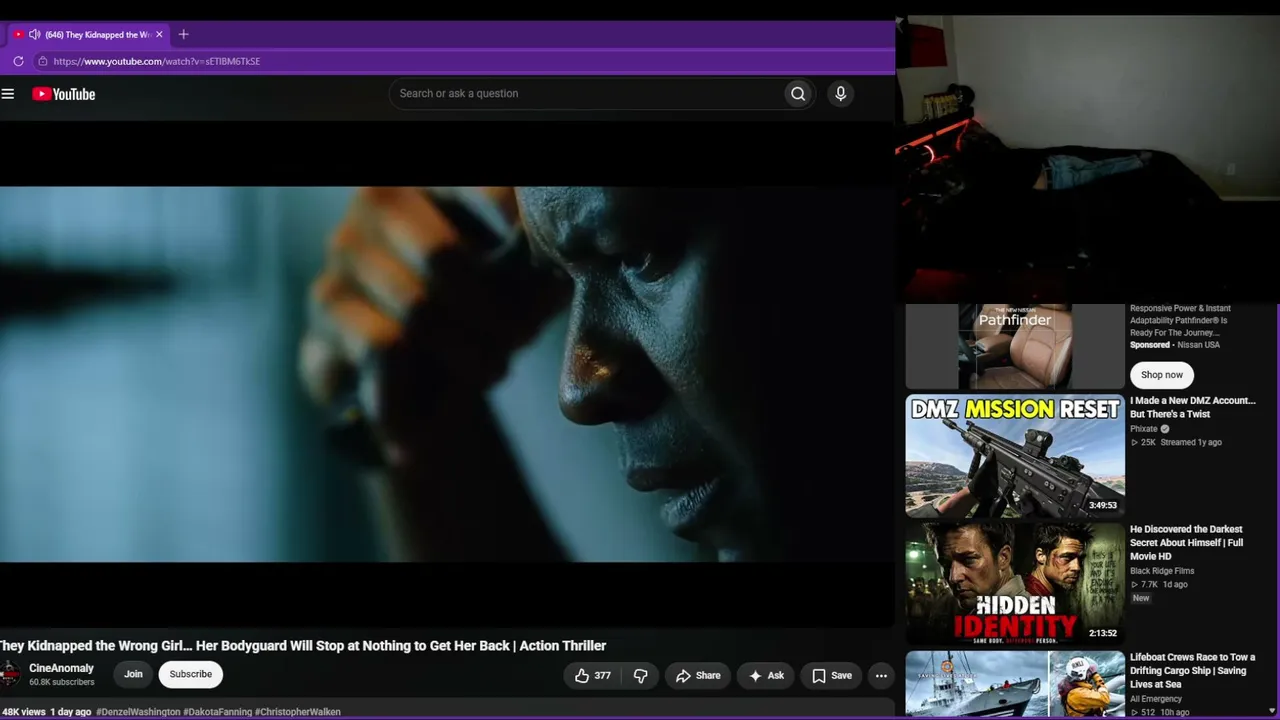1280x720 pixels.
Task: Open the #ChristopherWalken hashtag
Action: (298, 712)
